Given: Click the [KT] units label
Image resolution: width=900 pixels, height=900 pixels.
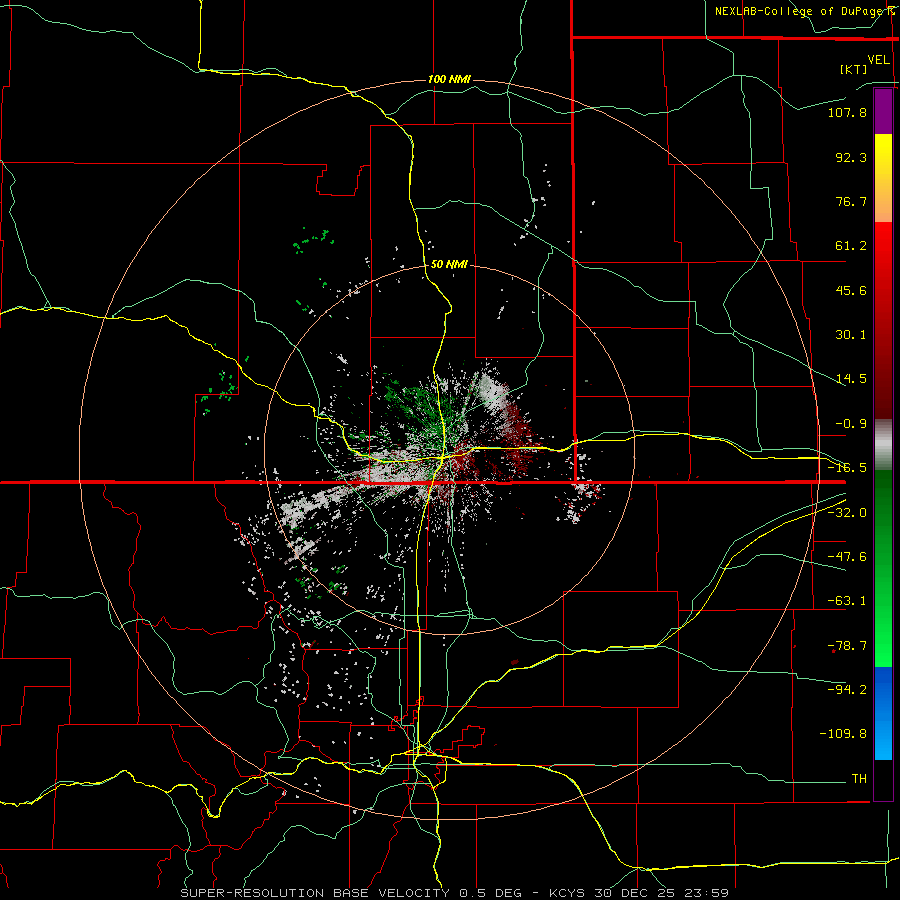Looking at the screenshot, I should (853, 69).
